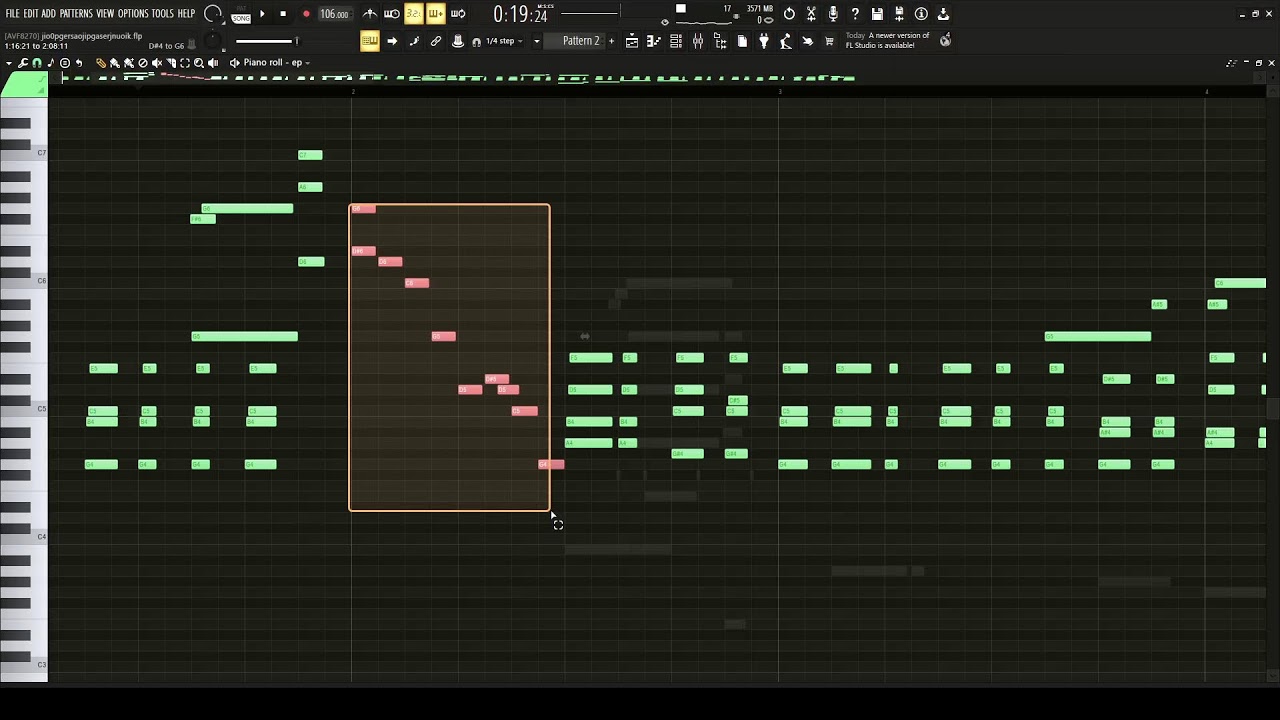This screenshot has width=1280, height=720.
Task: Open the piano roll options menu arrow
Action: pos(8,62)
